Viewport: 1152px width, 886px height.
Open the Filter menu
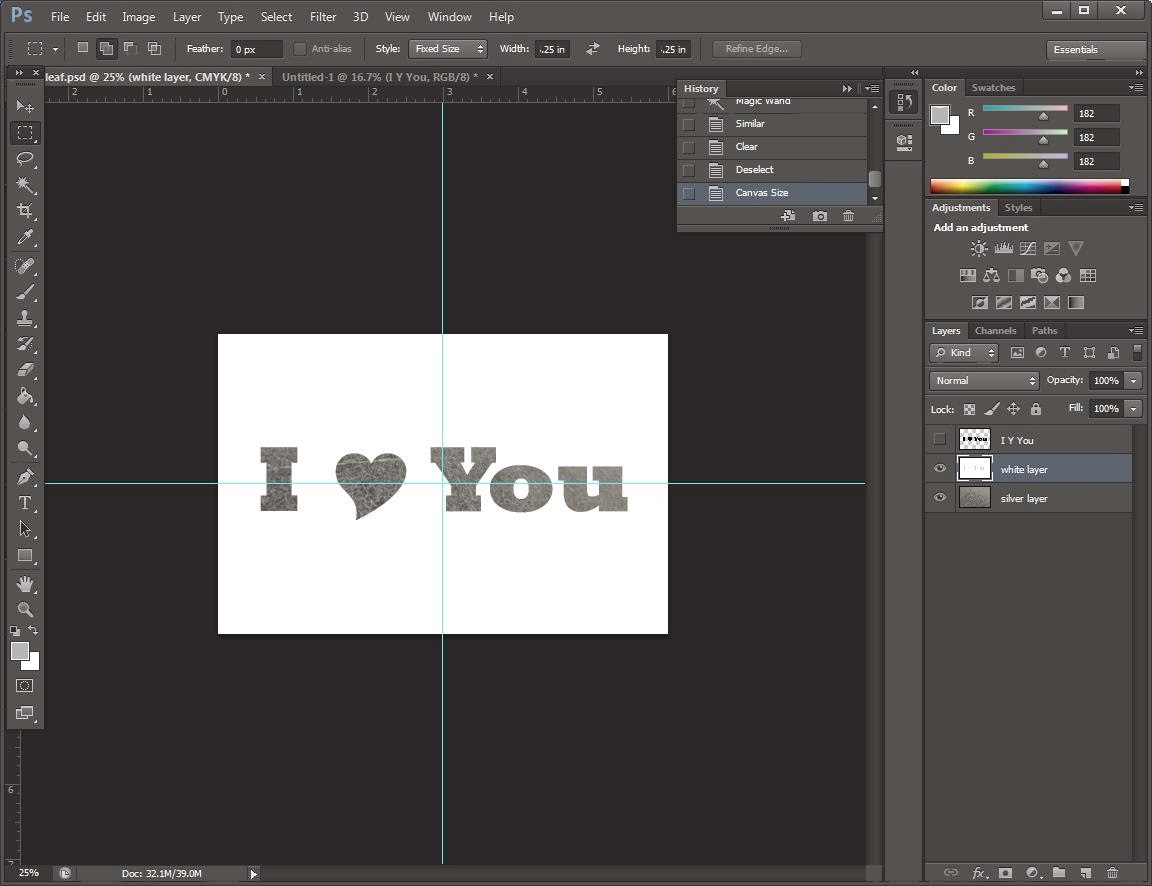coord(322,17)
